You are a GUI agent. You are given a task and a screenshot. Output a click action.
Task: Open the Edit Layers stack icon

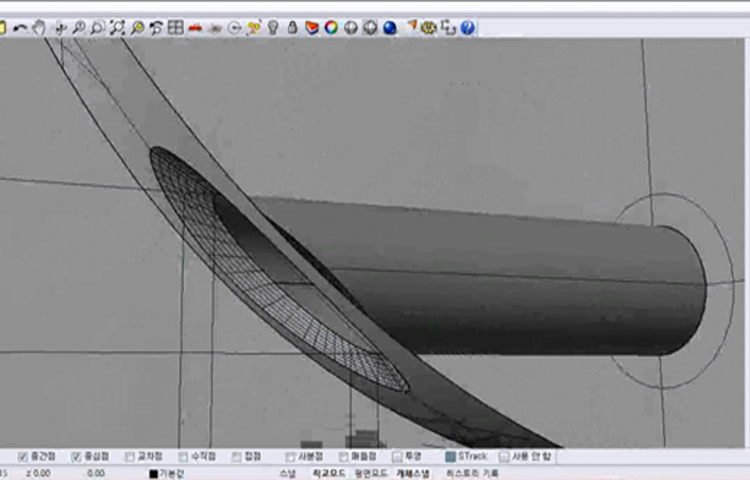click(x=312, y=28)
